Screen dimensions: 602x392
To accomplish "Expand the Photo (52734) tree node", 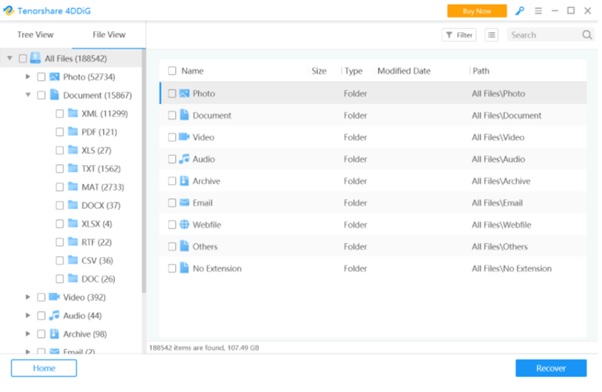I will (28, 76).
